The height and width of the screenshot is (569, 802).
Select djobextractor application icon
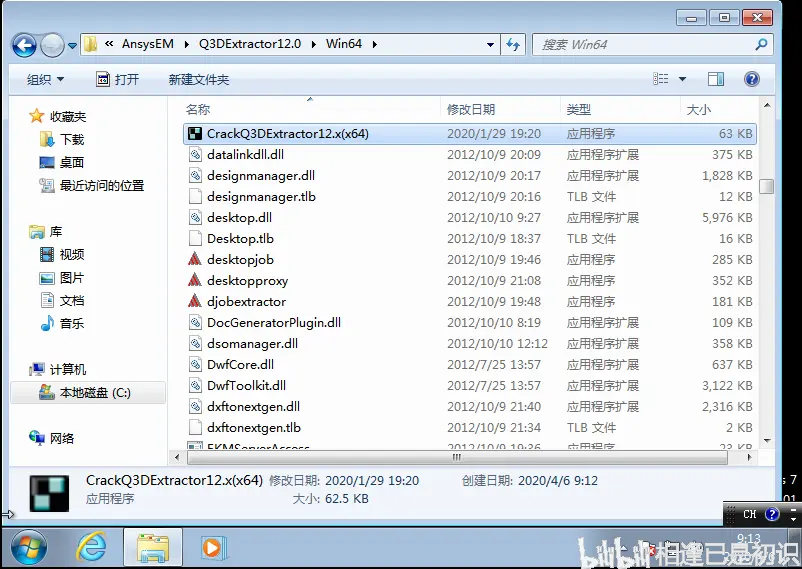pyautogui.click(x=195, y=301)
